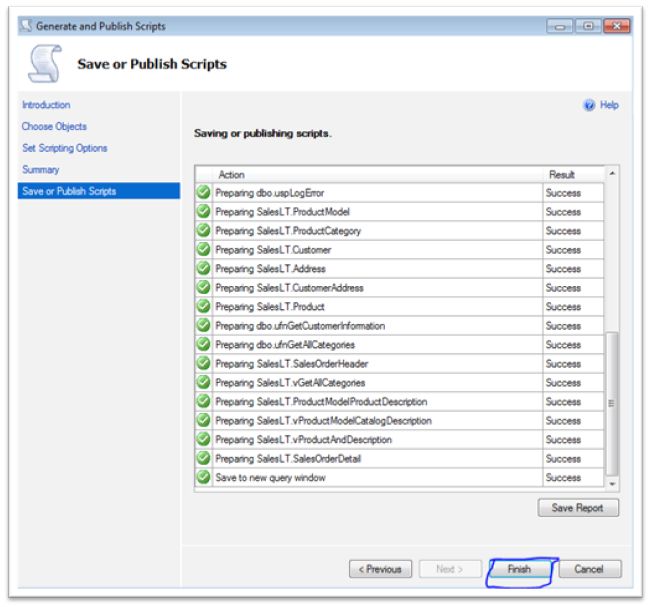The image size is (650, 607).
Task: Click the Success result for SalesLT.Customer
Action: pos(563,250)
